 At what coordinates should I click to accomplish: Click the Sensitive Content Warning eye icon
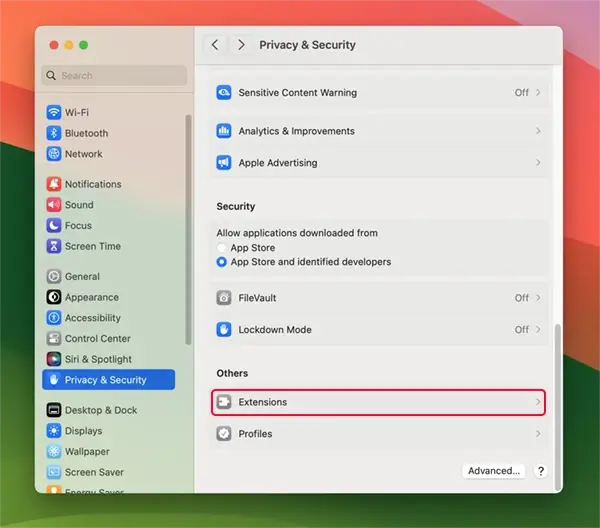click(224, 92)
